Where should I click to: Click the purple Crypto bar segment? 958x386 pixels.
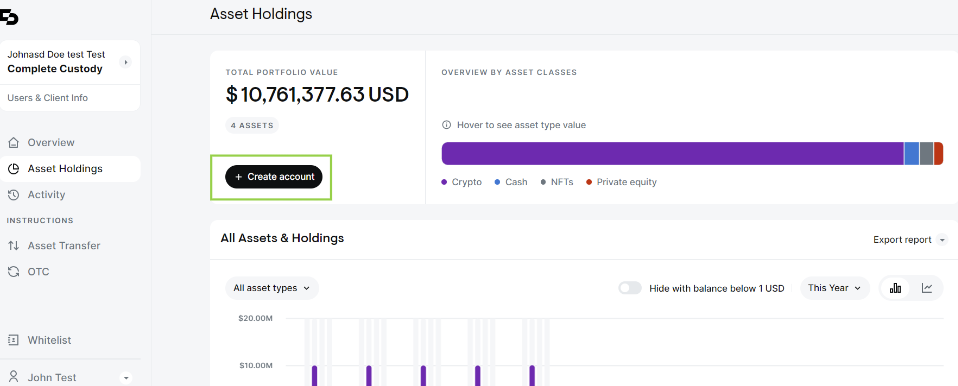point(672,153)
